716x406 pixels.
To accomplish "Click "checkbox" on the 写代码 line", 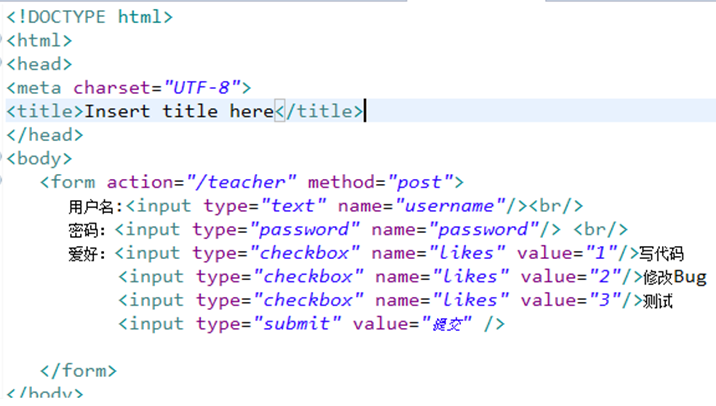I will click(x=305, y=253).
